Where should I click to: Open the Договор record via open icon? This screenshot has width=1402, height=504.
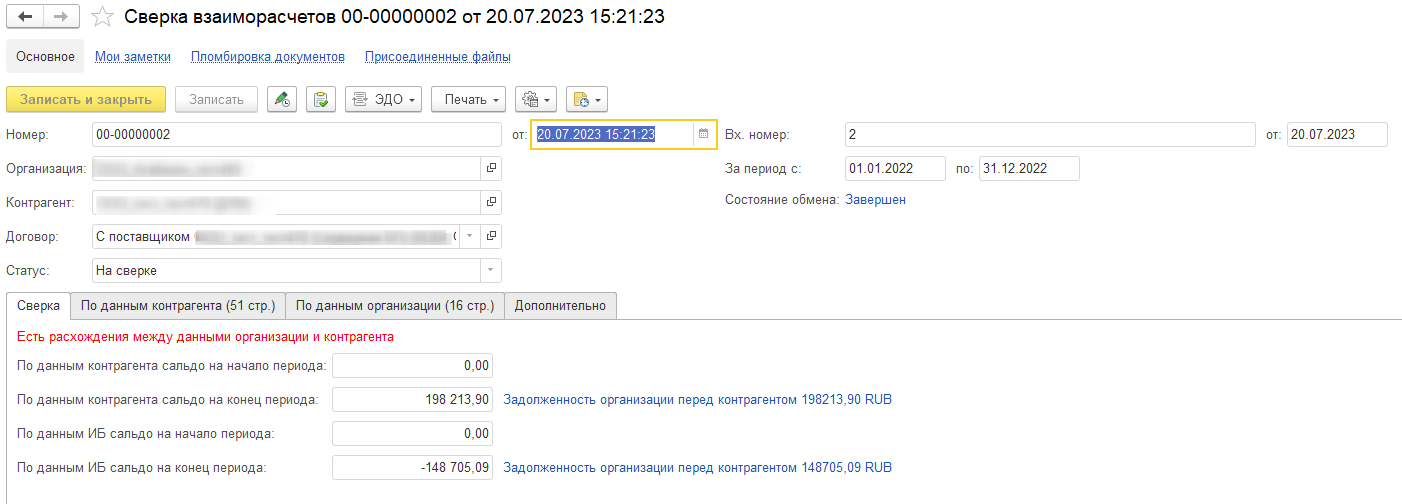pyautogui.click(x=491, y=237)
